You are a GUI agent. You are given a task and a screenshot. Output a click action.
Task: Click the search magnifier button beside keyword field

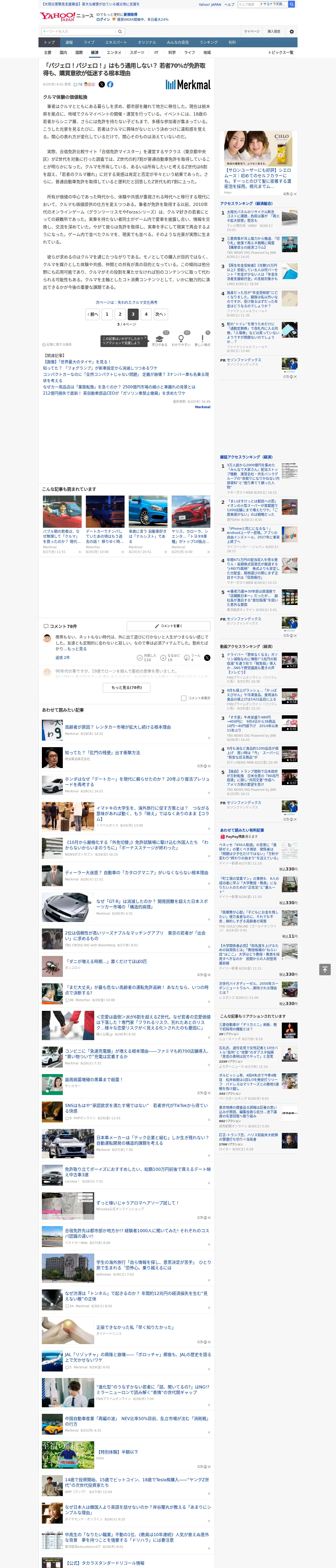(120, 31)
